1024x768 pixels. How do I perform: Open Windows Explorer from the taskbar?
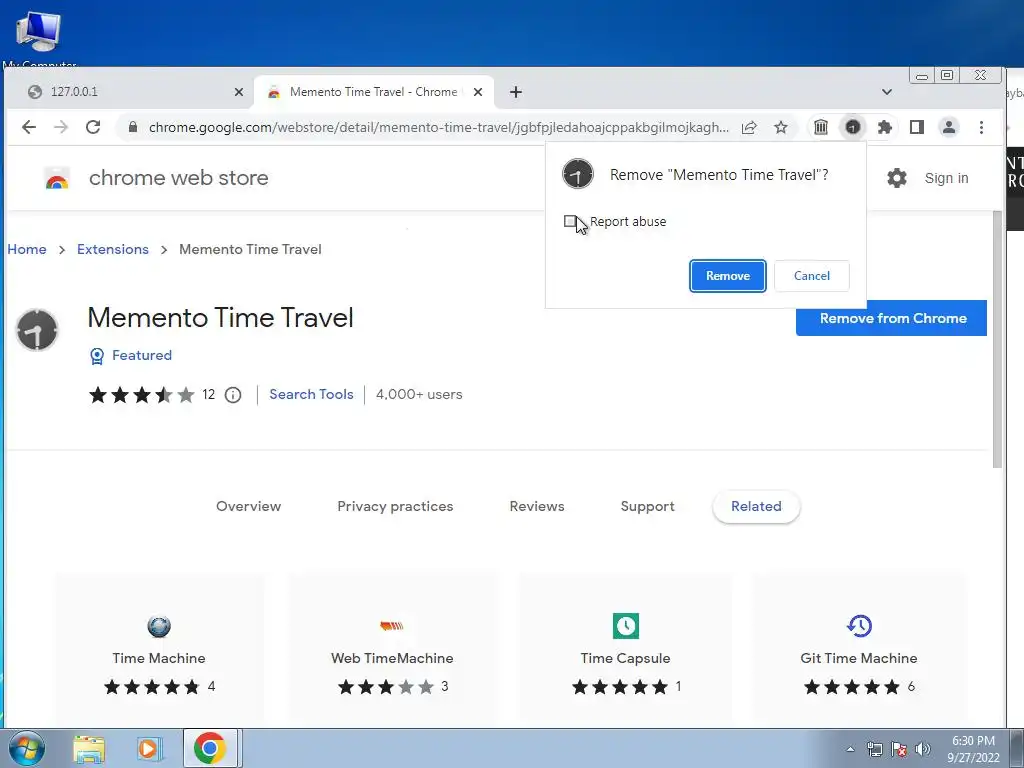coord(89,748)
